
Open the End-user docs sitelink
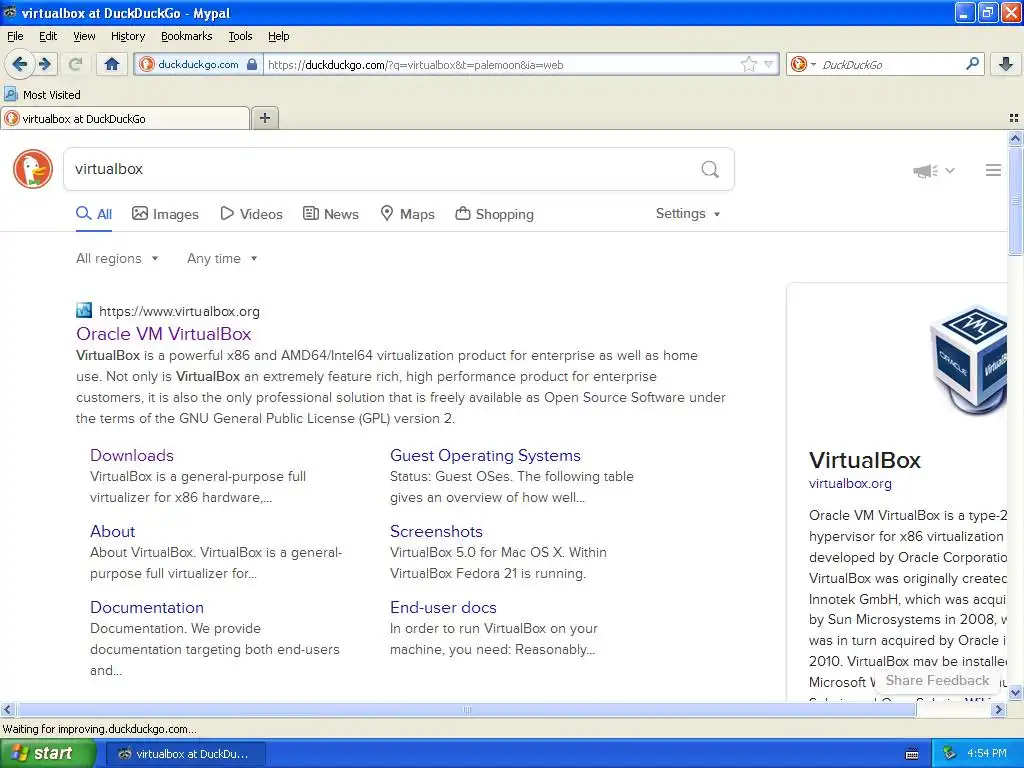click(443, 607)
